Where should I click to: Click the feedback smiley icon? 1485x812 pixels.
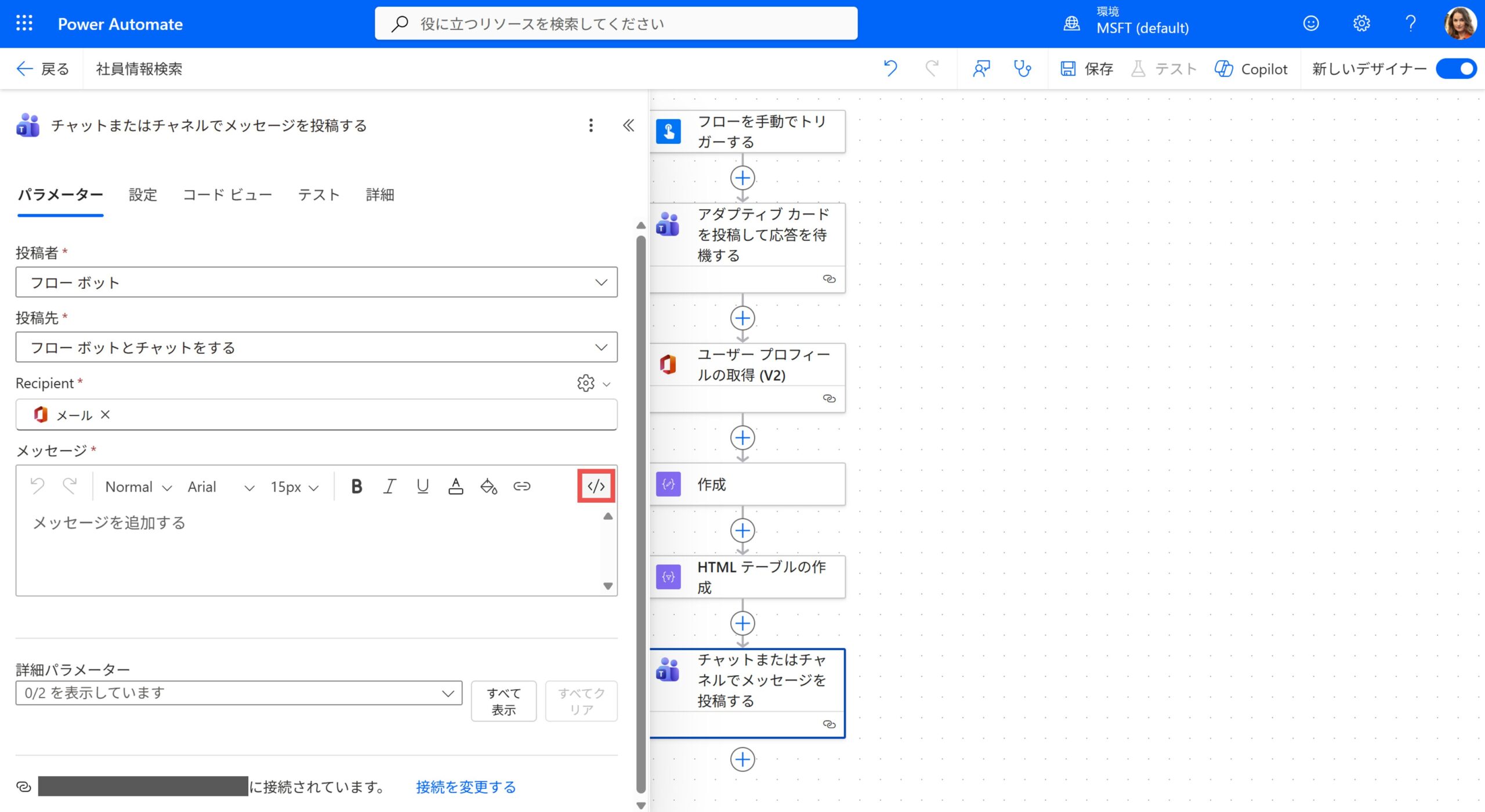(1310, 24)
